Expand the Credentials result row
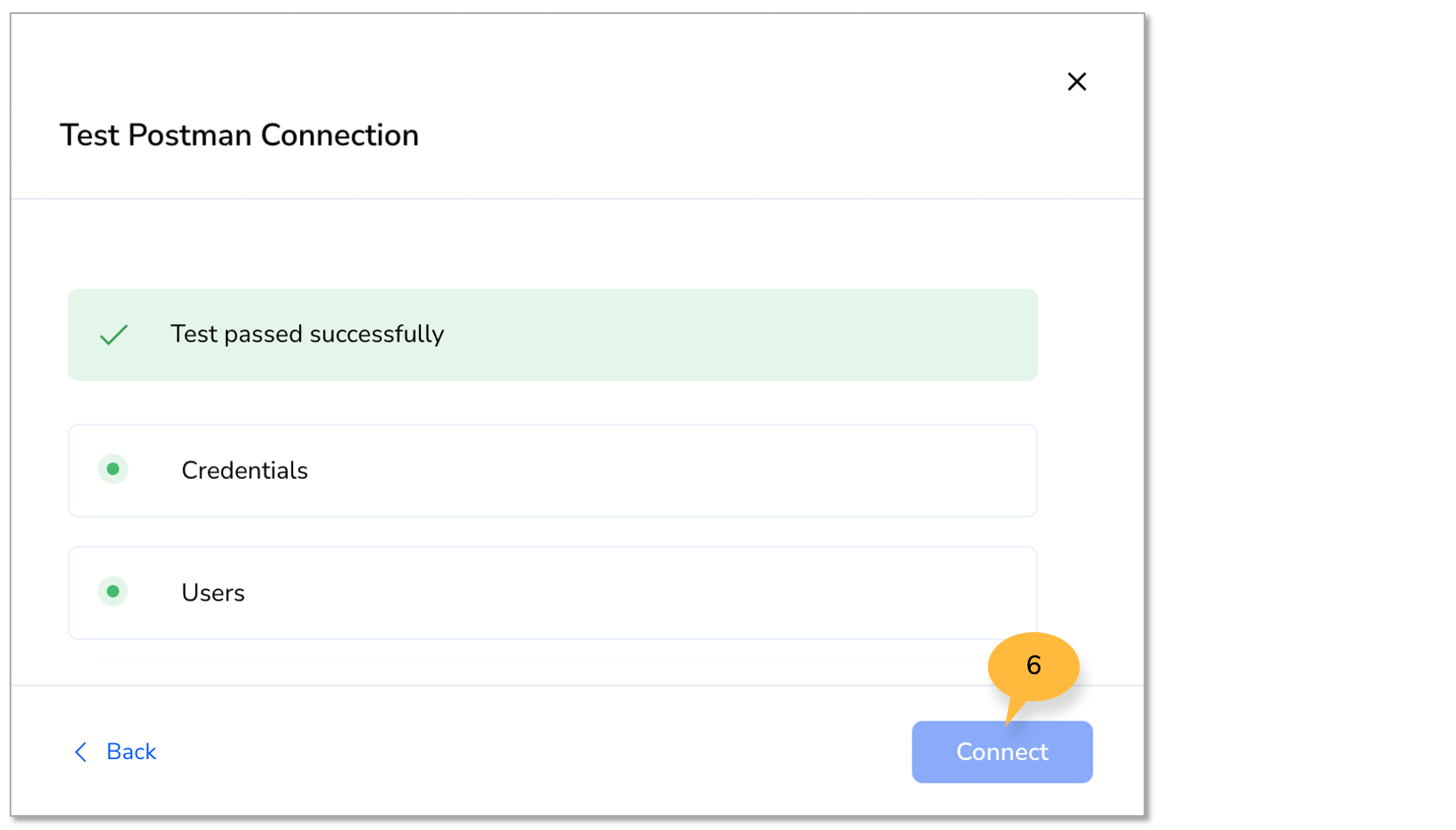 coord(551,470)
